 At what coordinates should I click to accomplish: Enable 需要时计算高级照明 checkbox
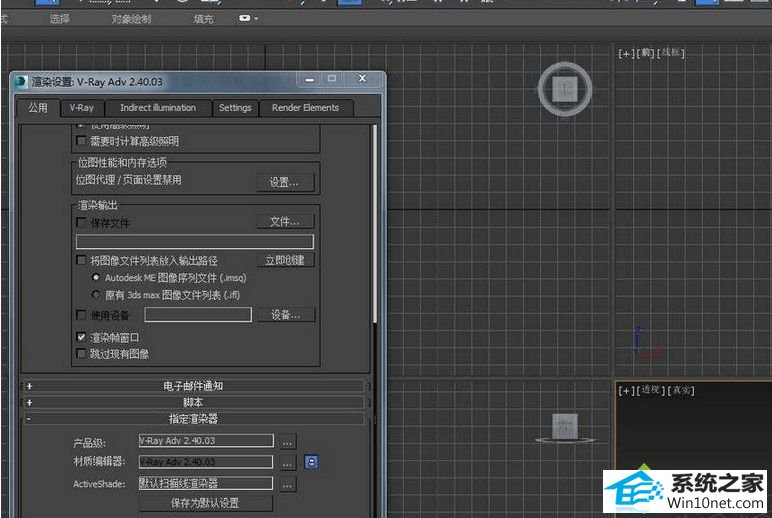[81, 141]
